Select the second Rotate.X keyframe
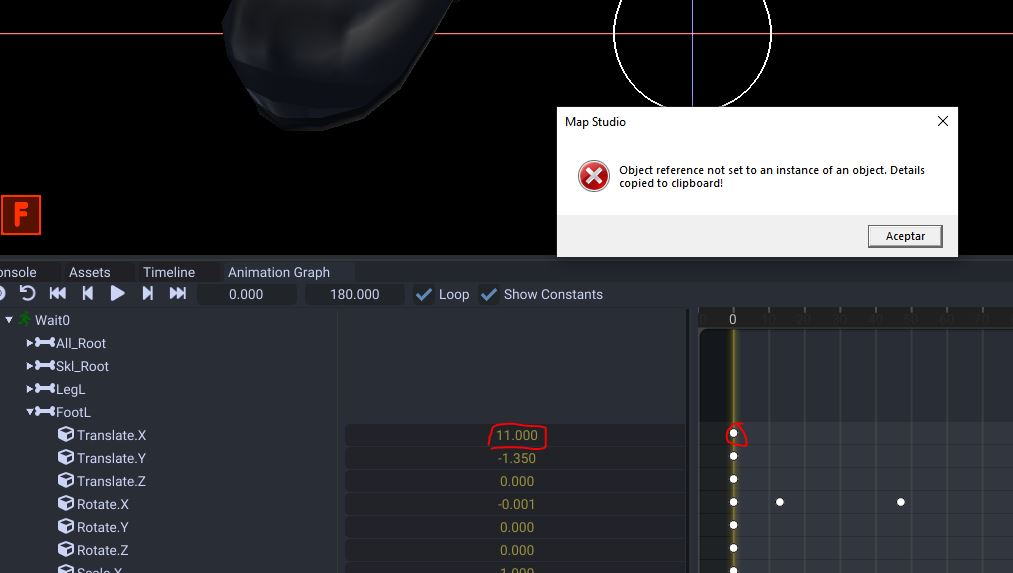Image resolution: width=1013 pixels, height=573 pixels. [780, 502]
